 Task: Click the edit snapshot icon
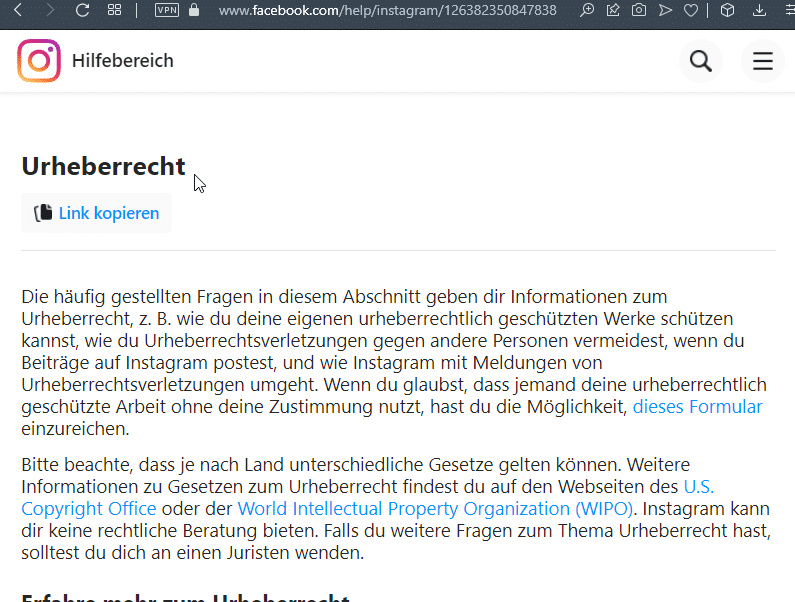click(x=613, y=10)
